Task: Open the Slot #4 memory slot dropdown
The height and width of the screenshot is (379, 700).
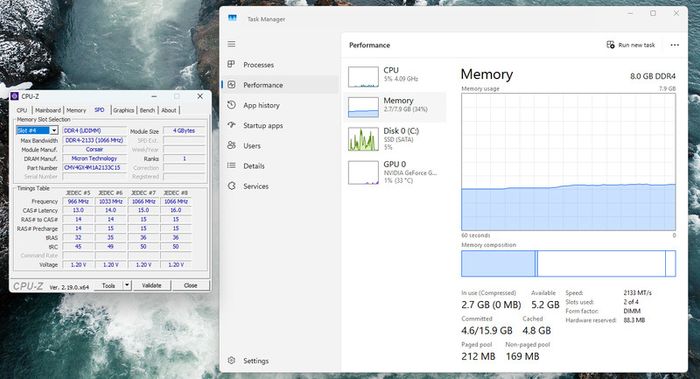Action: click(x=38, y=130)
